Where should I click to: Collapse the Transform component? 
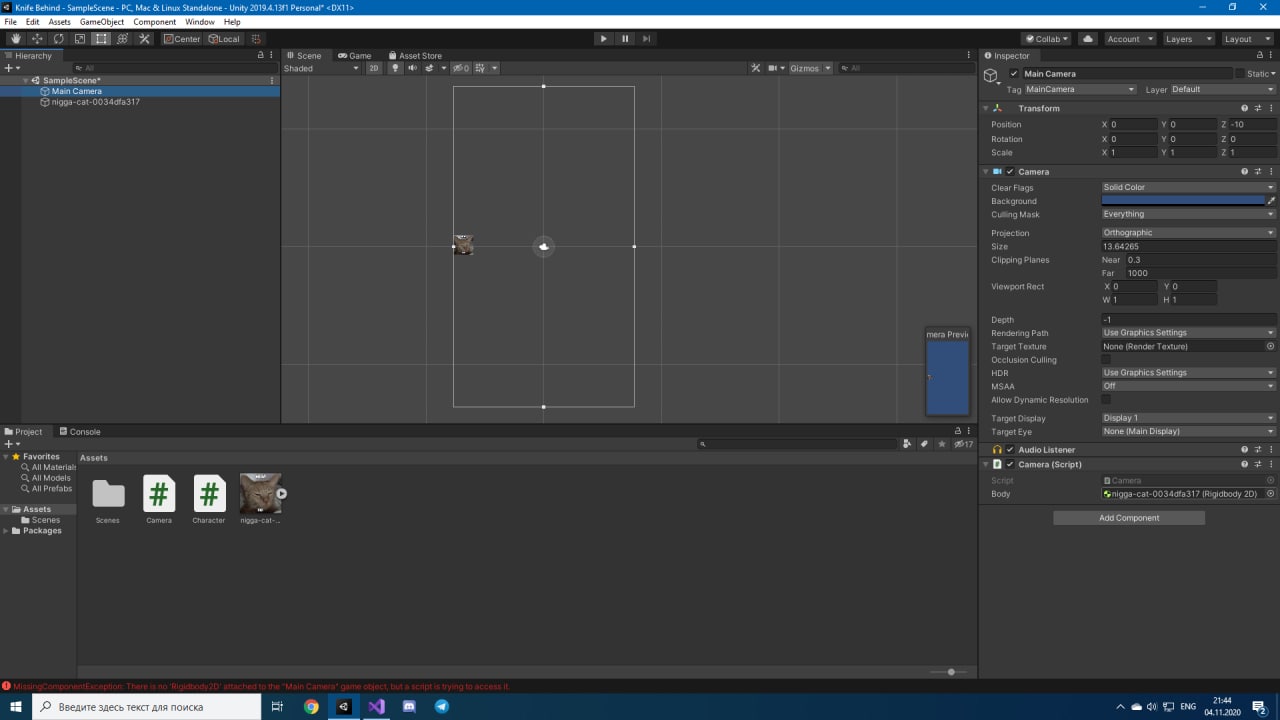coord(986,108)
